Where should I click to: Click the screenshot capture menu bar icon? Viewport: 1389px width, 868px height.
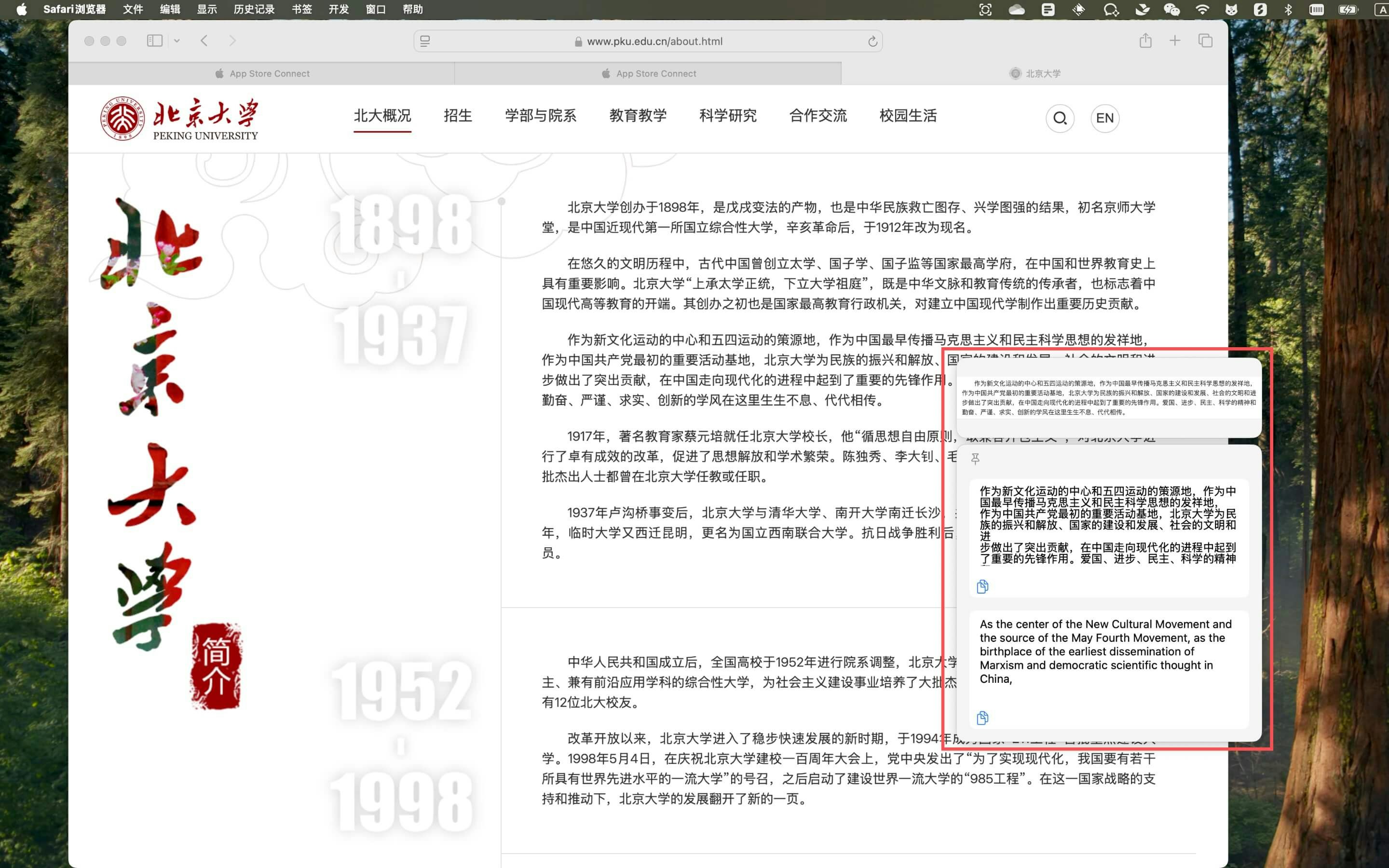click(x=985, y=9)
